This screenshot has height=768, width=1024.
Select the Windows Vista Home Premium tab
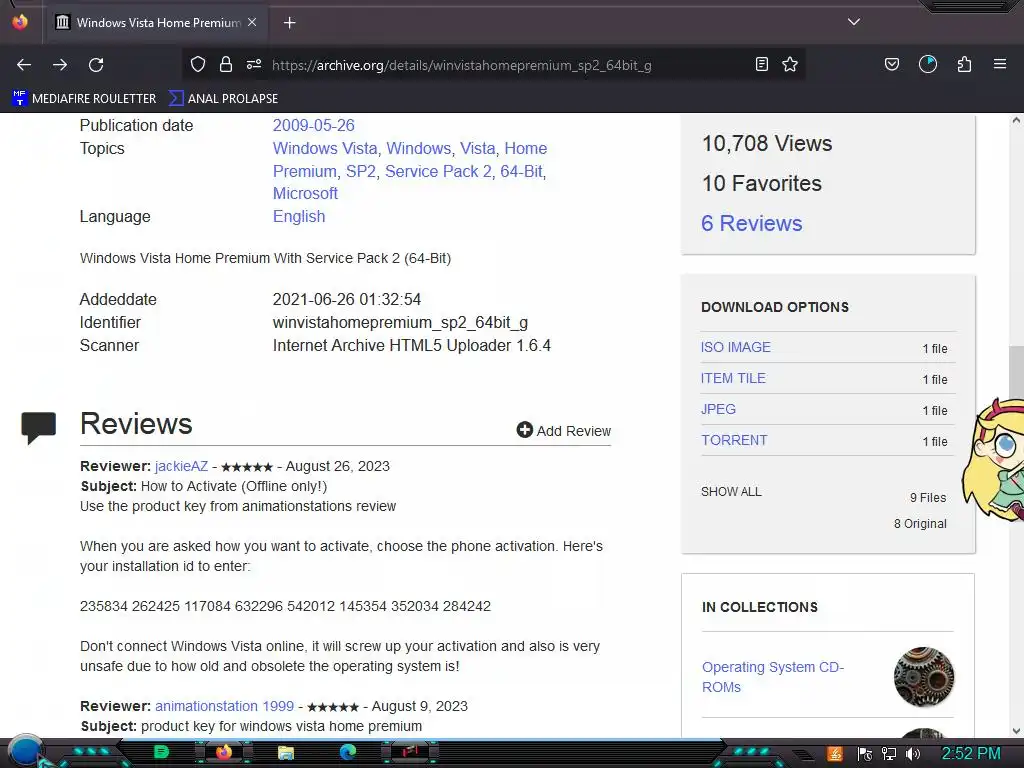(157, 23)
